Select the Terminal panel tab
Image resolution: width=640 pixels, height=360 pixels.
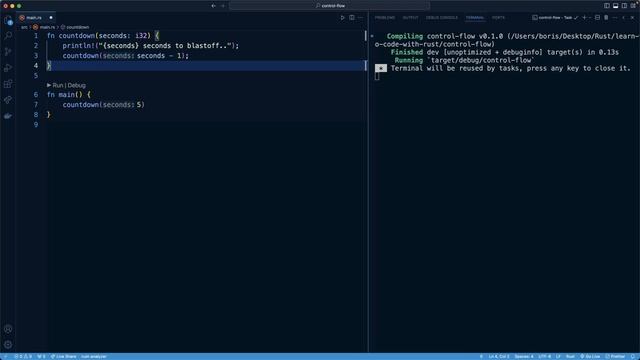click(x=475, y=18)
